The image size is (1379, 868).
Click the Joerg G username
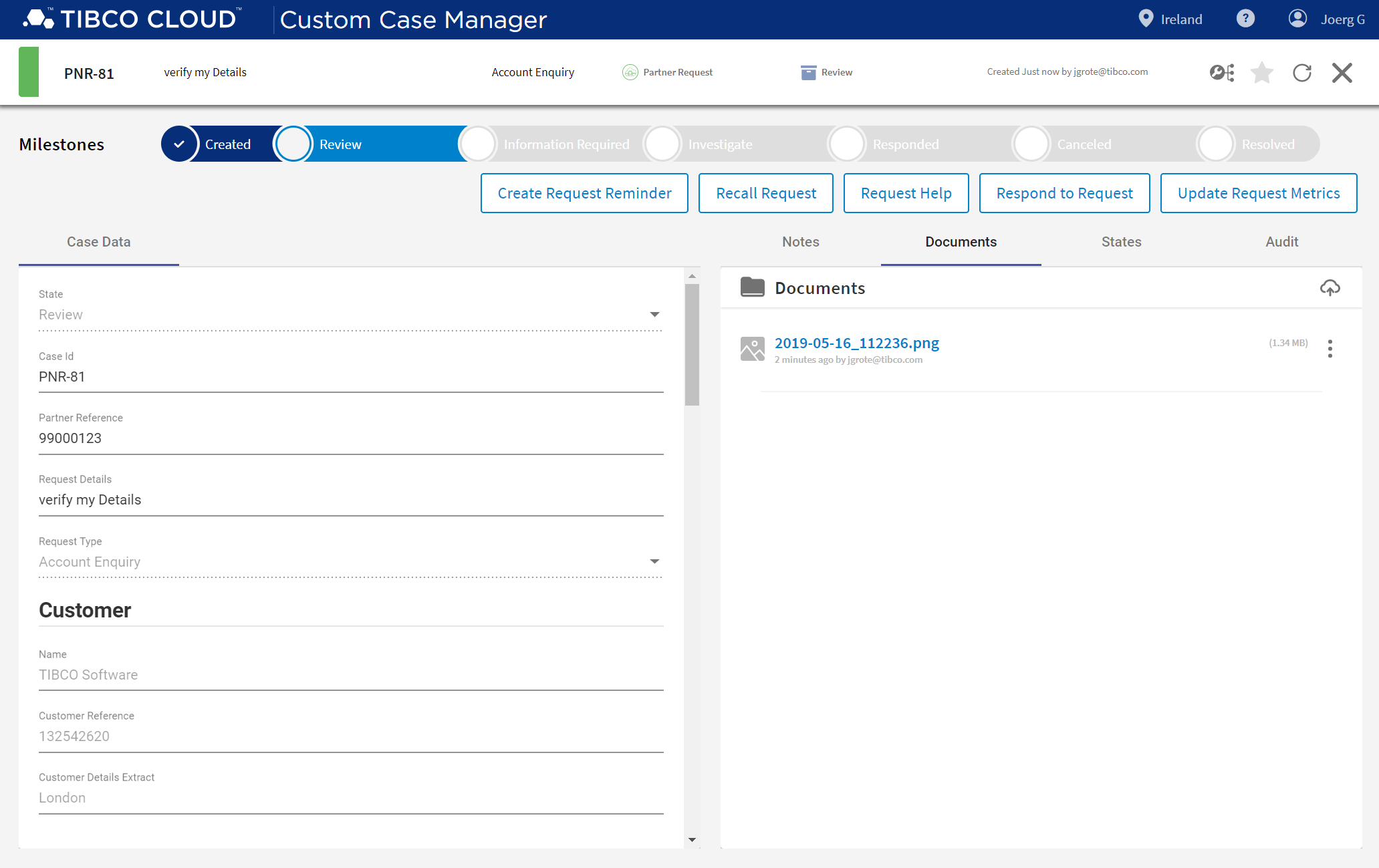click(1342, 19)
